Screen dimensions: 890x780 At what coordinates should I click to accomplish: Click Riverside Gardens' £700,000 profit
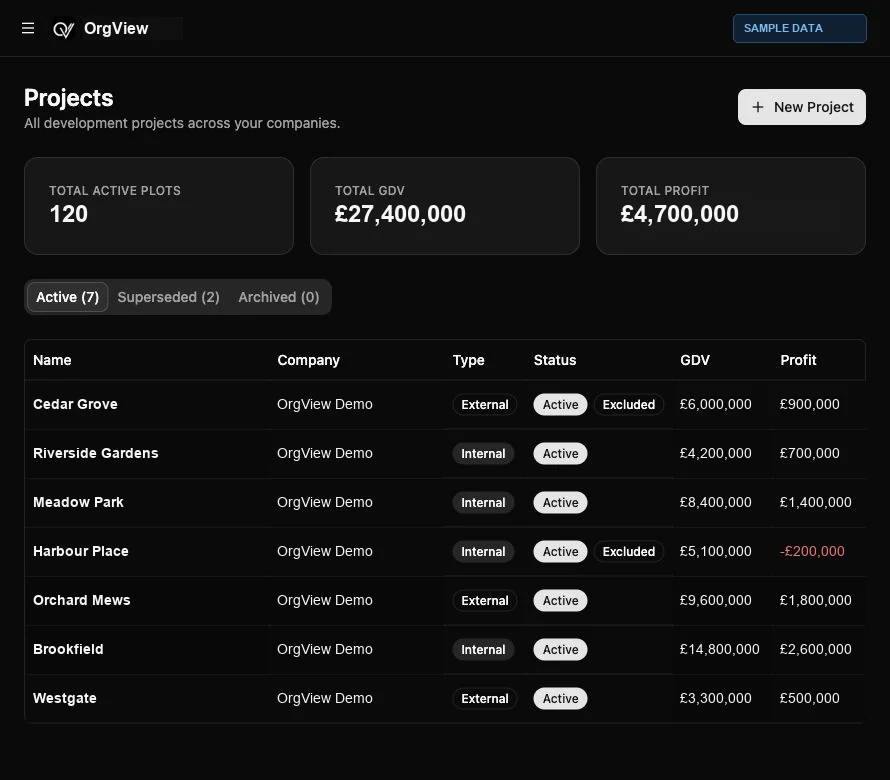[x=809, y=453]
